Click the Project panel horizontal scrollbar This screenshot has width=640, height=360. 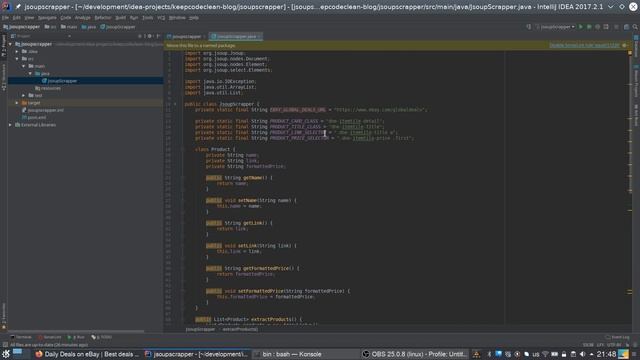point(76,331)
